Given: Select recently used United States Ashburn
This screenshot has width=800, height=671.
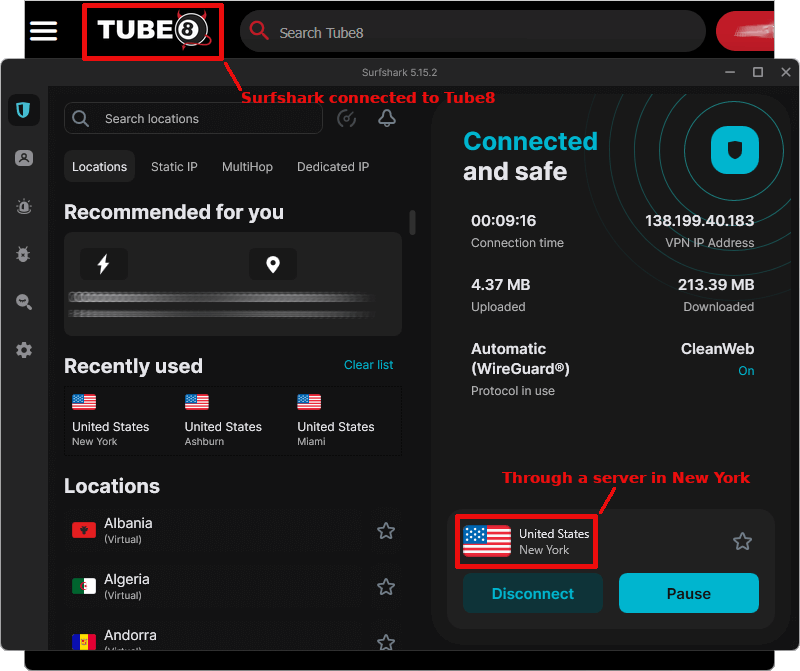Looking at the screenshot, I should pos(223,421).
